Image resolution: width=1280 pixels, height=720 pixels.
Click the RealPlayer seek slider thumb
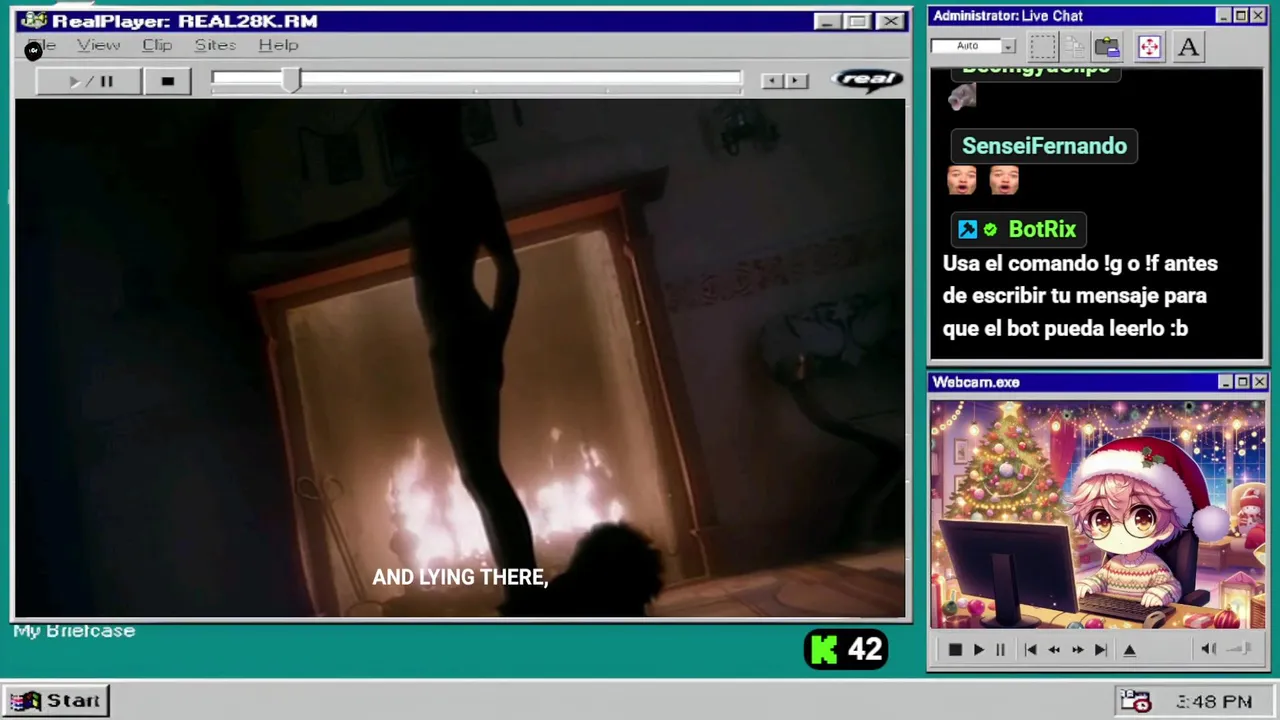[x=291, y=80]
